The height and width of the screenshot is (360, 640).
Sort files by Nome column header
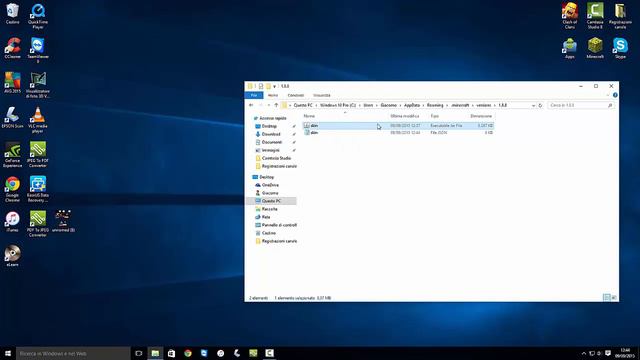tap(309, 116)
